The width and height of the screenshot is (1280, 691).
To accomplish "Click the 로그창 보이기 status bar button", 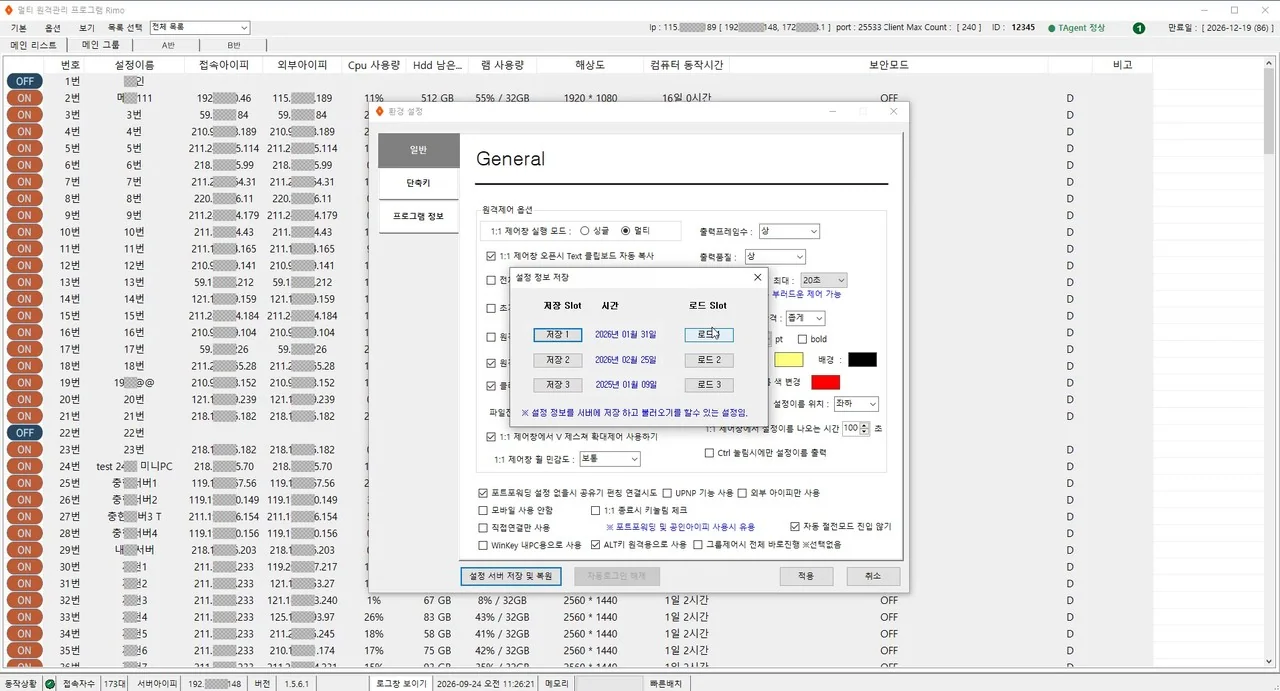I will click(x=400, y=683).
